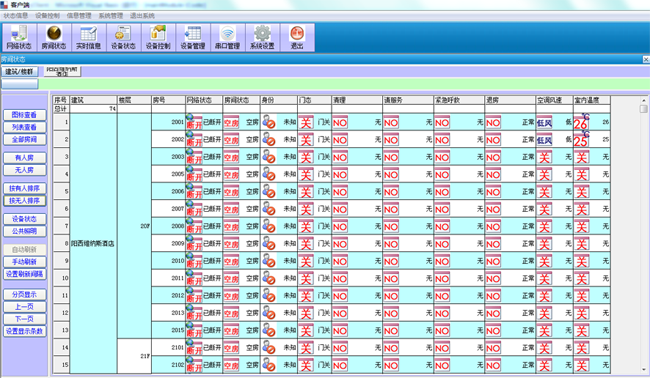Click the 分页显示 button
Screen dimensions: 650x378
24,295
